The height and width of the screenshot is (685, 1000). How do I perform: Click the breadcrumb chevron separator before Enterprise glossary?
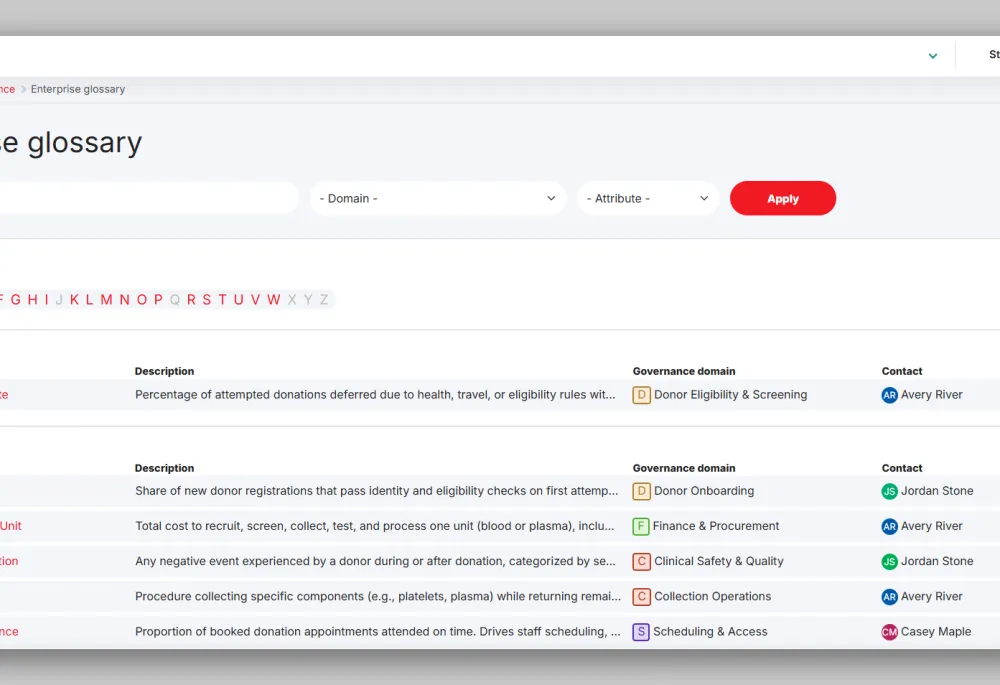pos(23,89)
